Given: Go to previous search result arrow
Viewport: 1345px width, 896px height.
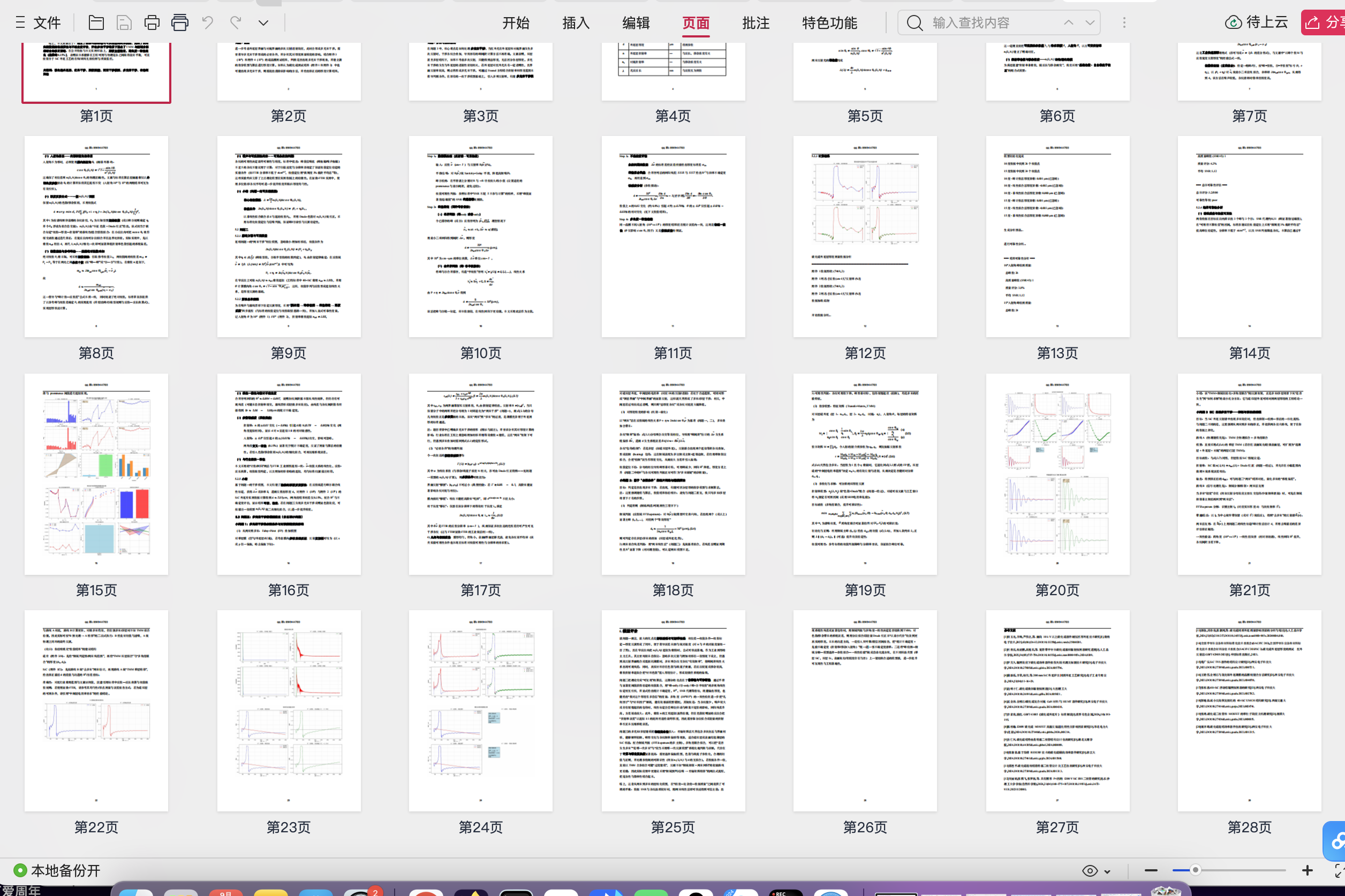Looking at the screenshot, I should (x=1068, y=23).
